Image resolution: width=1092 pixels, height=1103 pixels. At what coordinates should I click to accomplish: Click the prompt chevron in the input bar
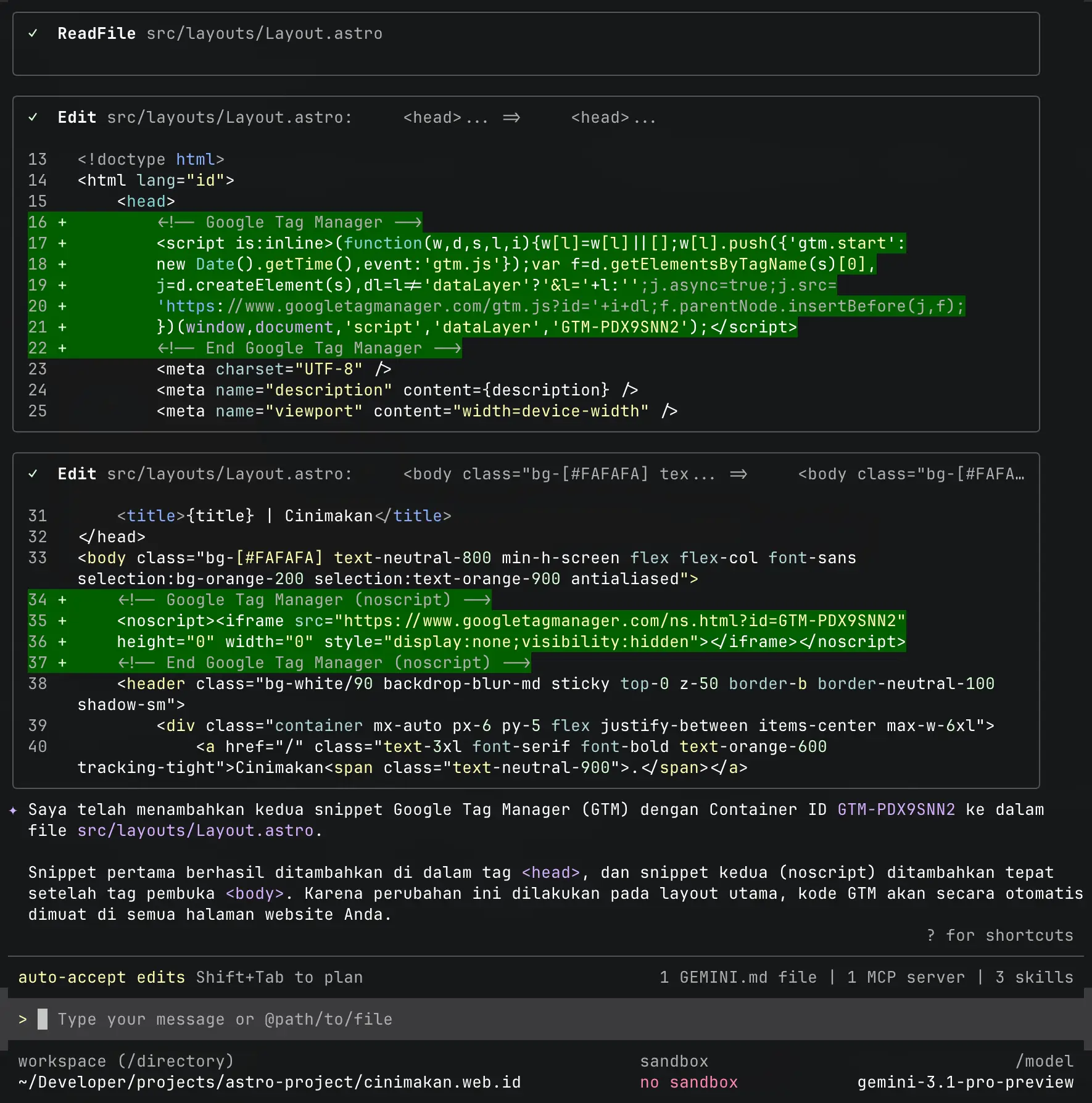coord(23,1019)
